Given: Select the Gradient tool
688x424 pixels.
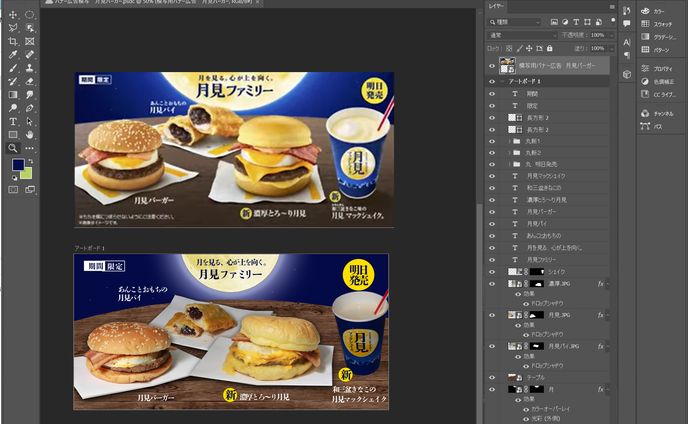Looking at the screenshot, I should pyautogui.click(x=13, y=94).
